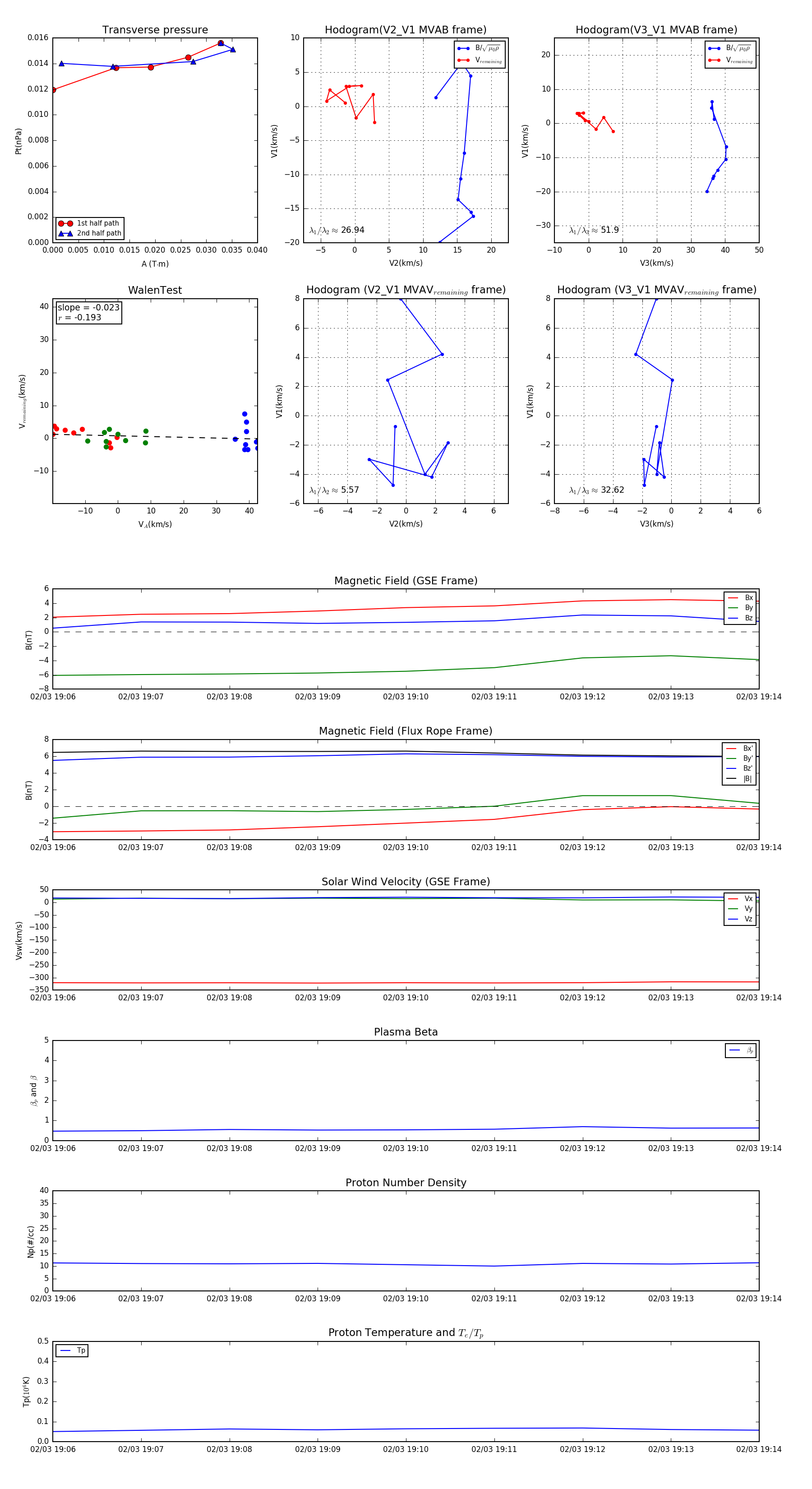Click the 'Proton Number Density' title

[x=406, y=1183]
